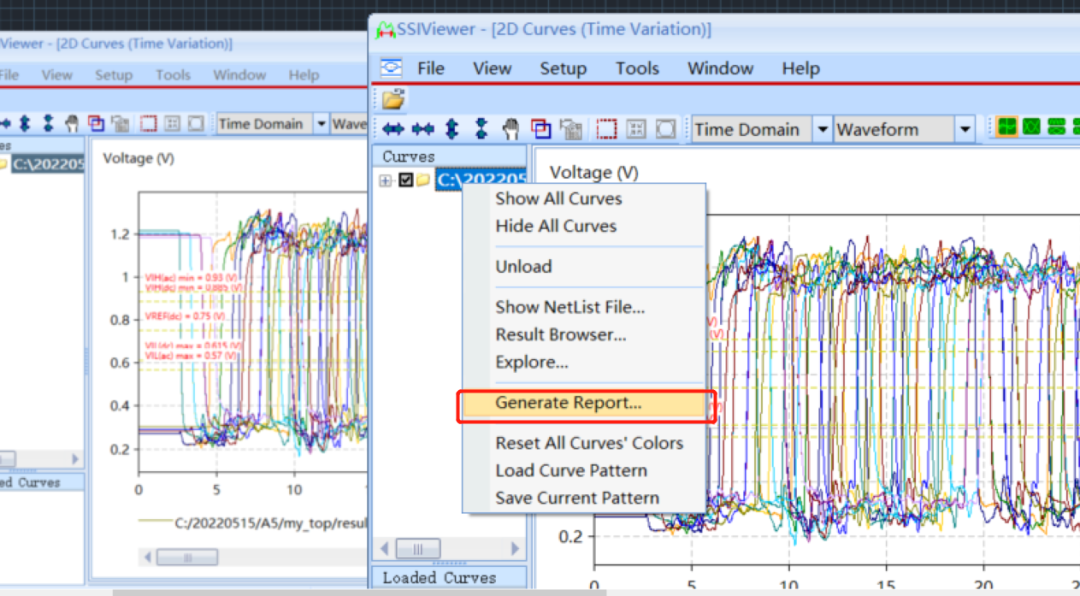Screen dimensions: 1080x596
Task: Click the Curves panel scrollbar thumb in front window
Action: (418, 549)
